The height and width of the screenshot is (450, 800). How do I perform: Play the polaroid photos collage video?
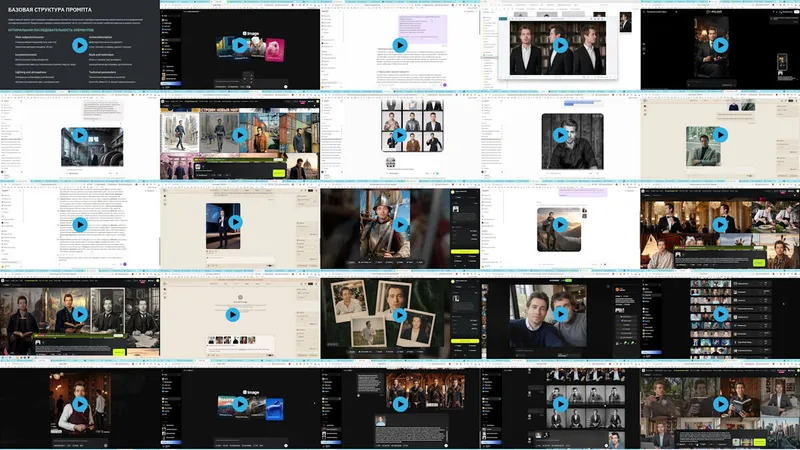(400, 315)
